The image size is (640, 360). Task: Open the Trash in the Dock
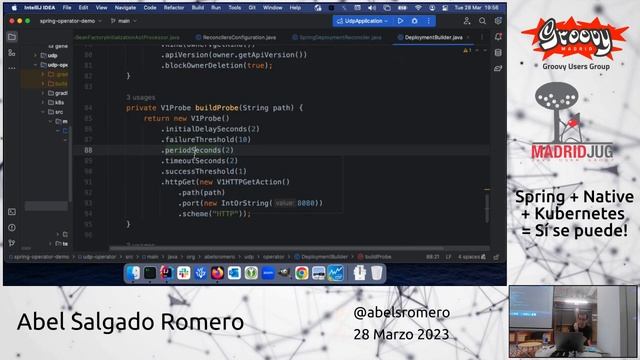pos(377,273)
